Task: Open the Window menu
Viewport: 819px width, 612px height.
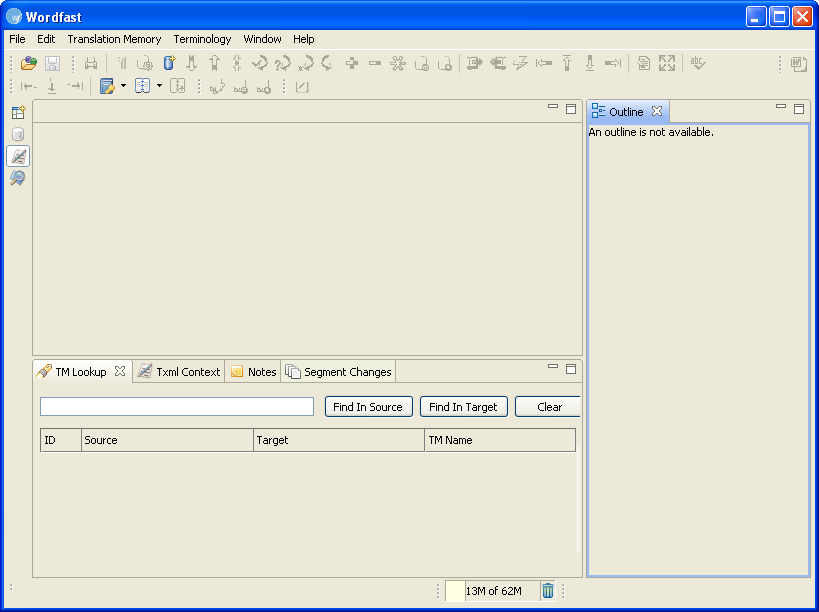Action: [262, 39]
